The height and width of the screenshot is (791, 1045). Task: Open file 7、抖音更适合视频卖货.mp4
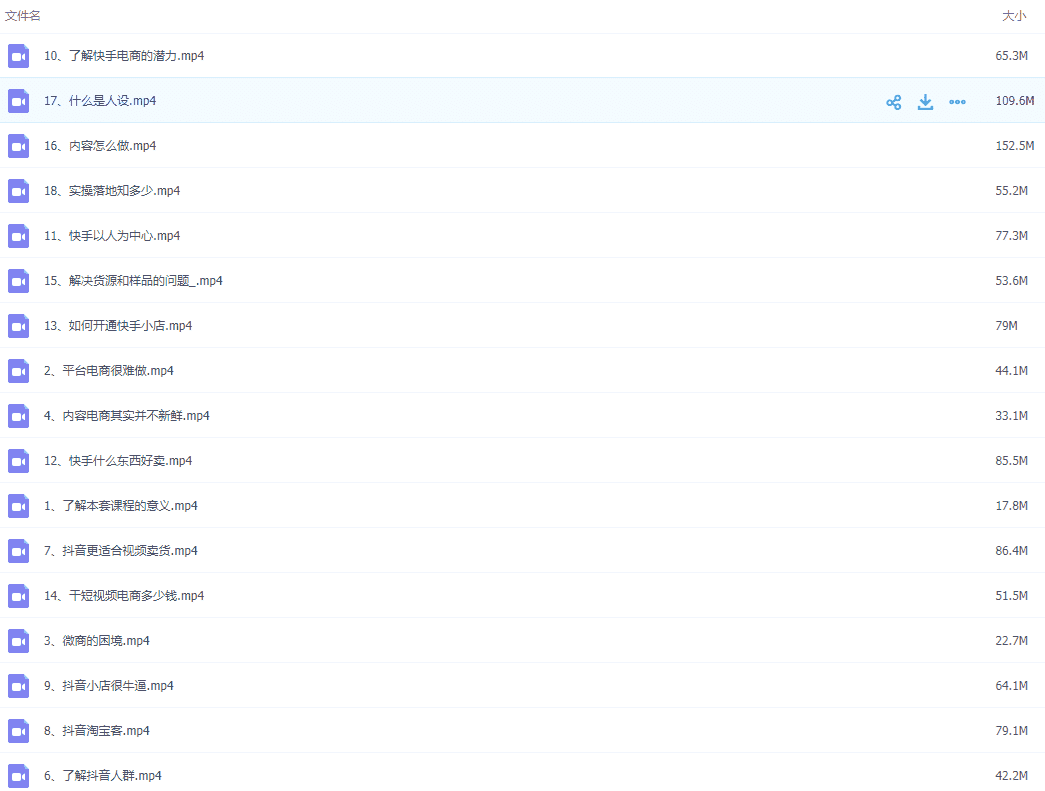[x=121, y=550]
